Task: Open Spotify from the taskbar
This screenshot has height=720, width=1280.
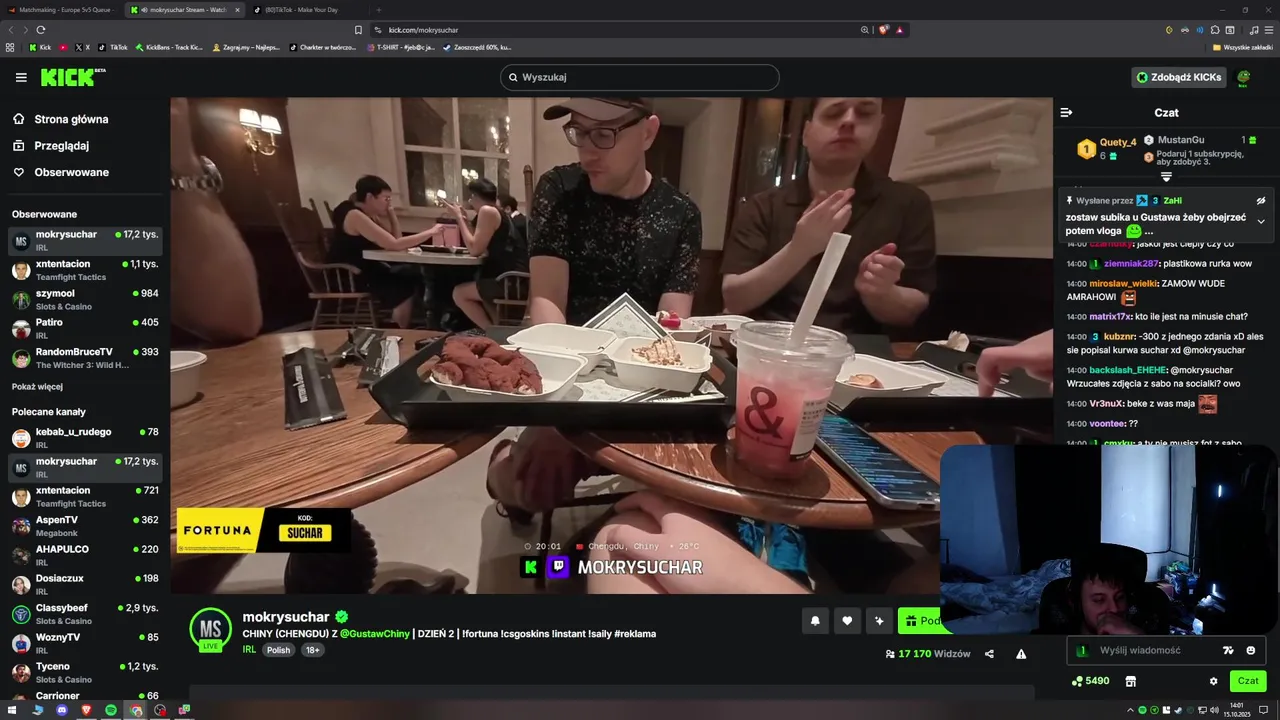Action: tap(110, 710)
